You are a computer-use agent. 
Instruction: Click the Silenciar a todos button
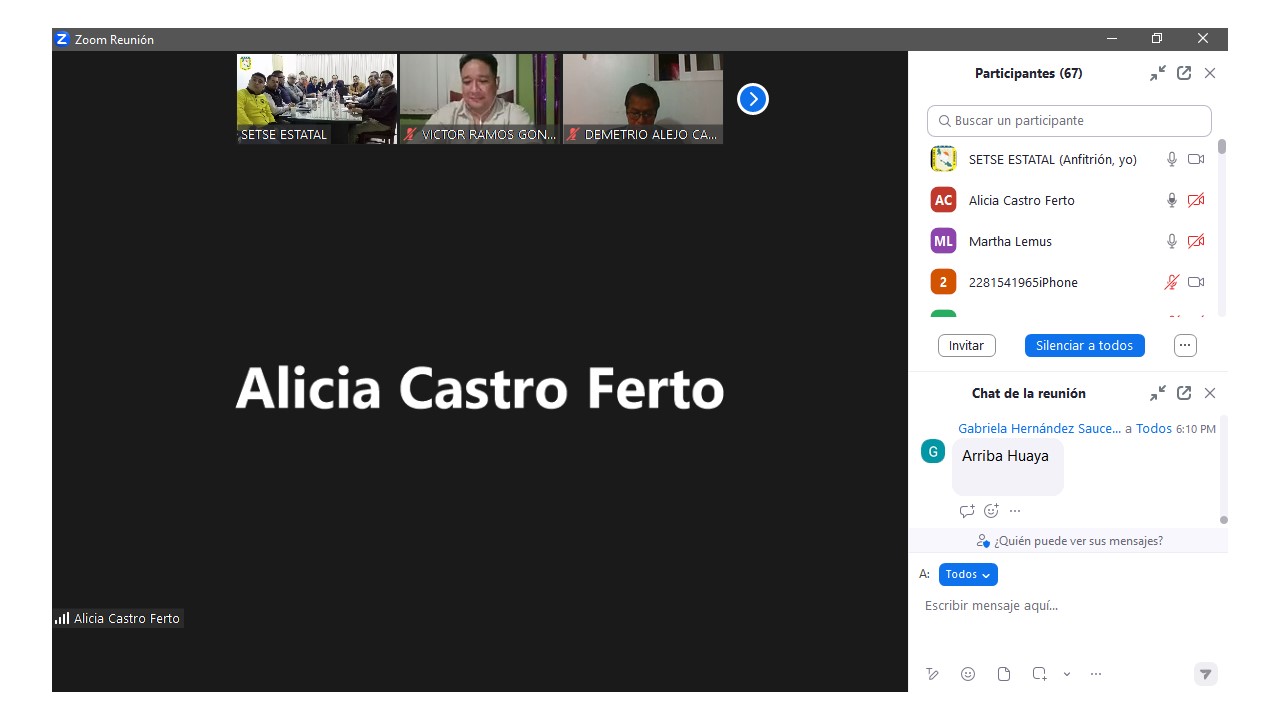pyautogui.click(x=1084, y=345)
